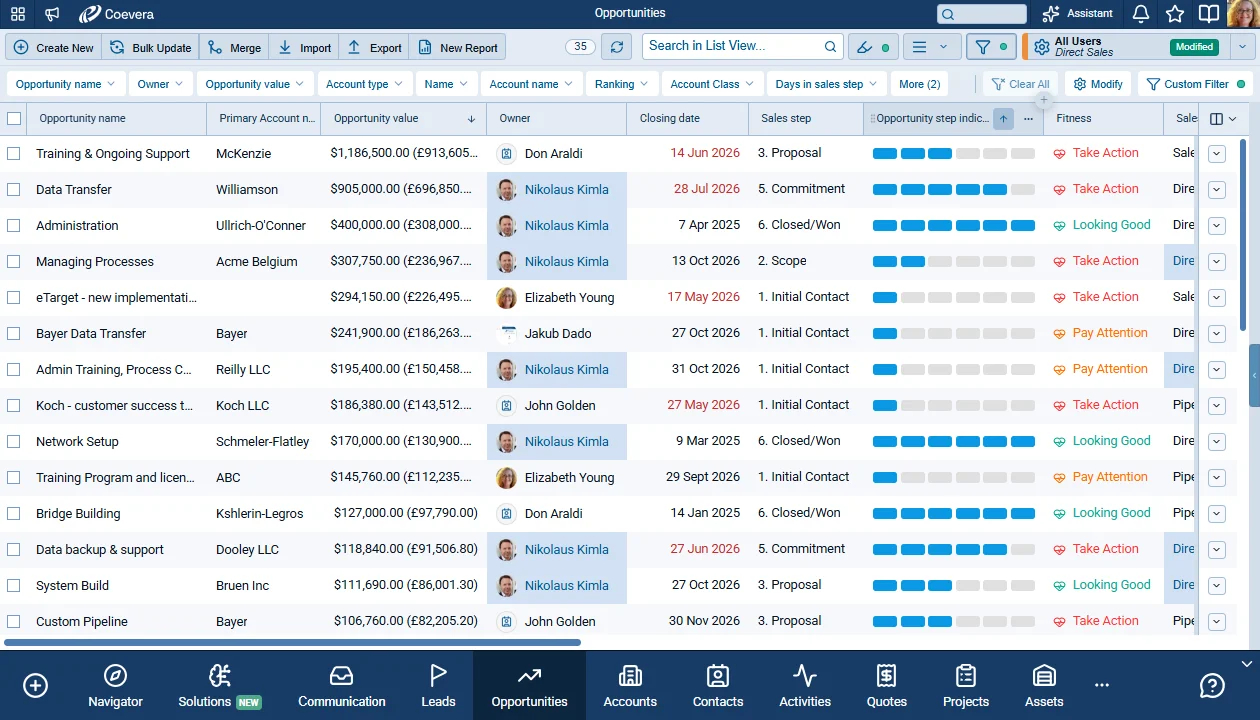Open the book help guide icon

pyautogui.click(x=1209, y=14)
